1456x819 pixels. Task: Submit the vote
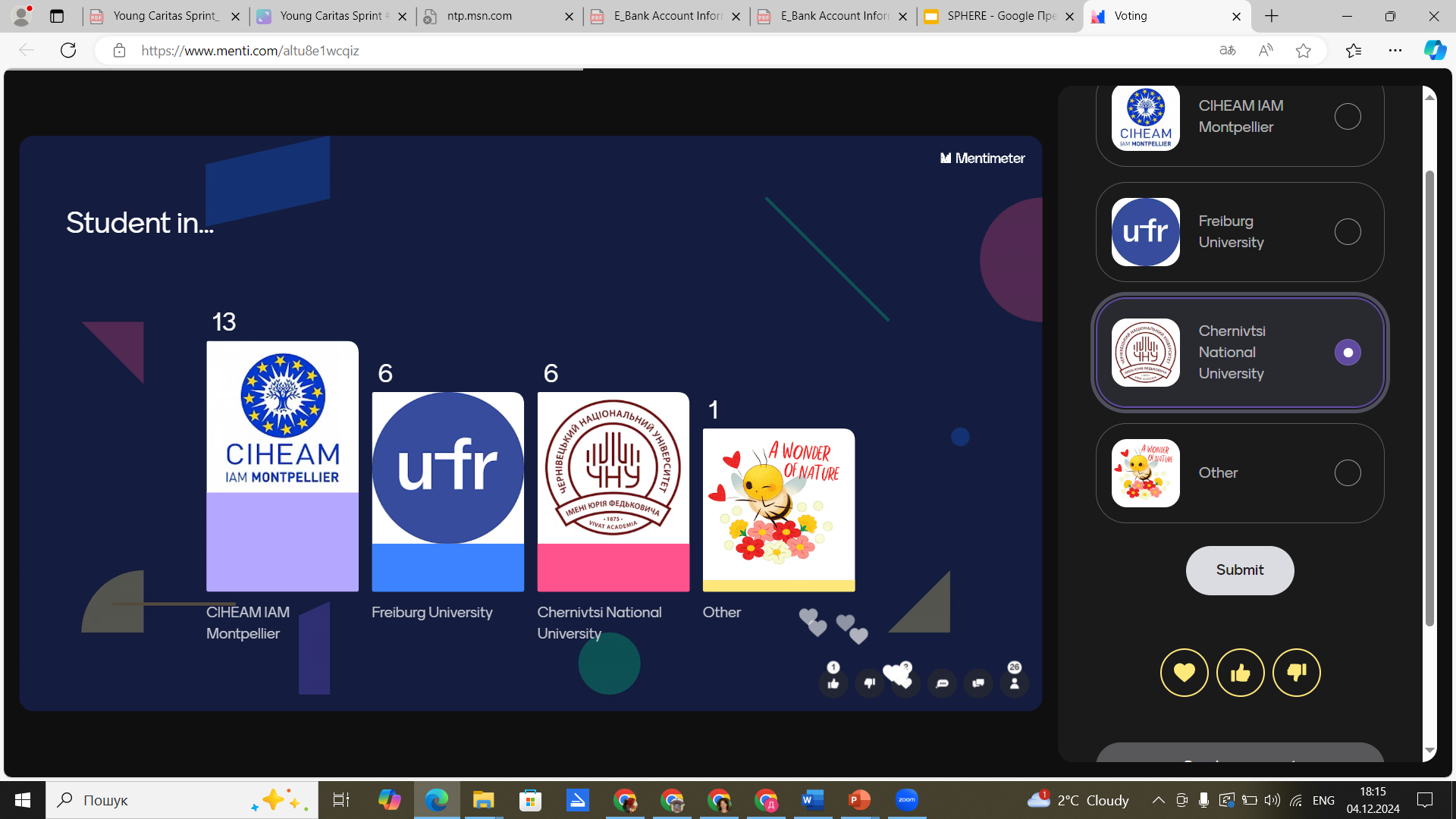point(1240,570)
